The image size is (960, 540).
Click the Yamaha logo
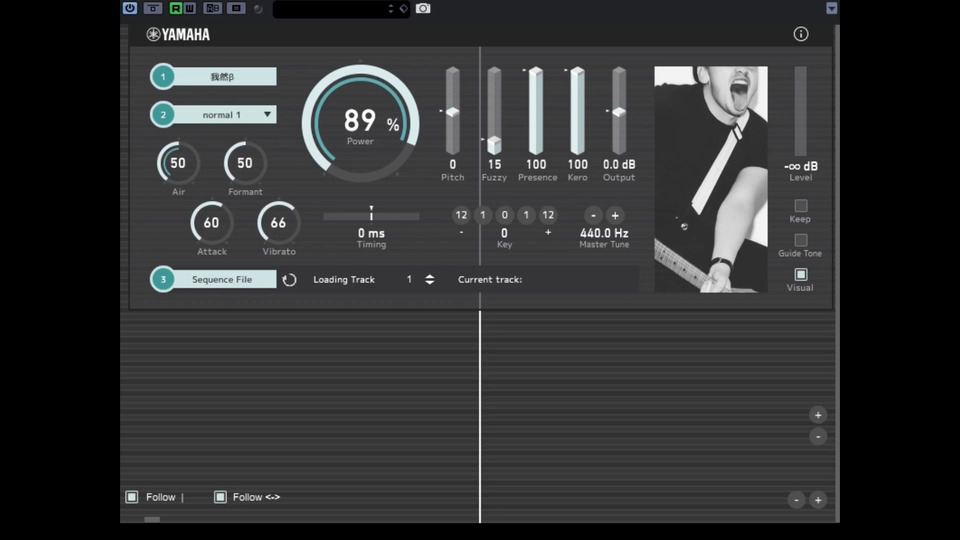click(178, 34)
